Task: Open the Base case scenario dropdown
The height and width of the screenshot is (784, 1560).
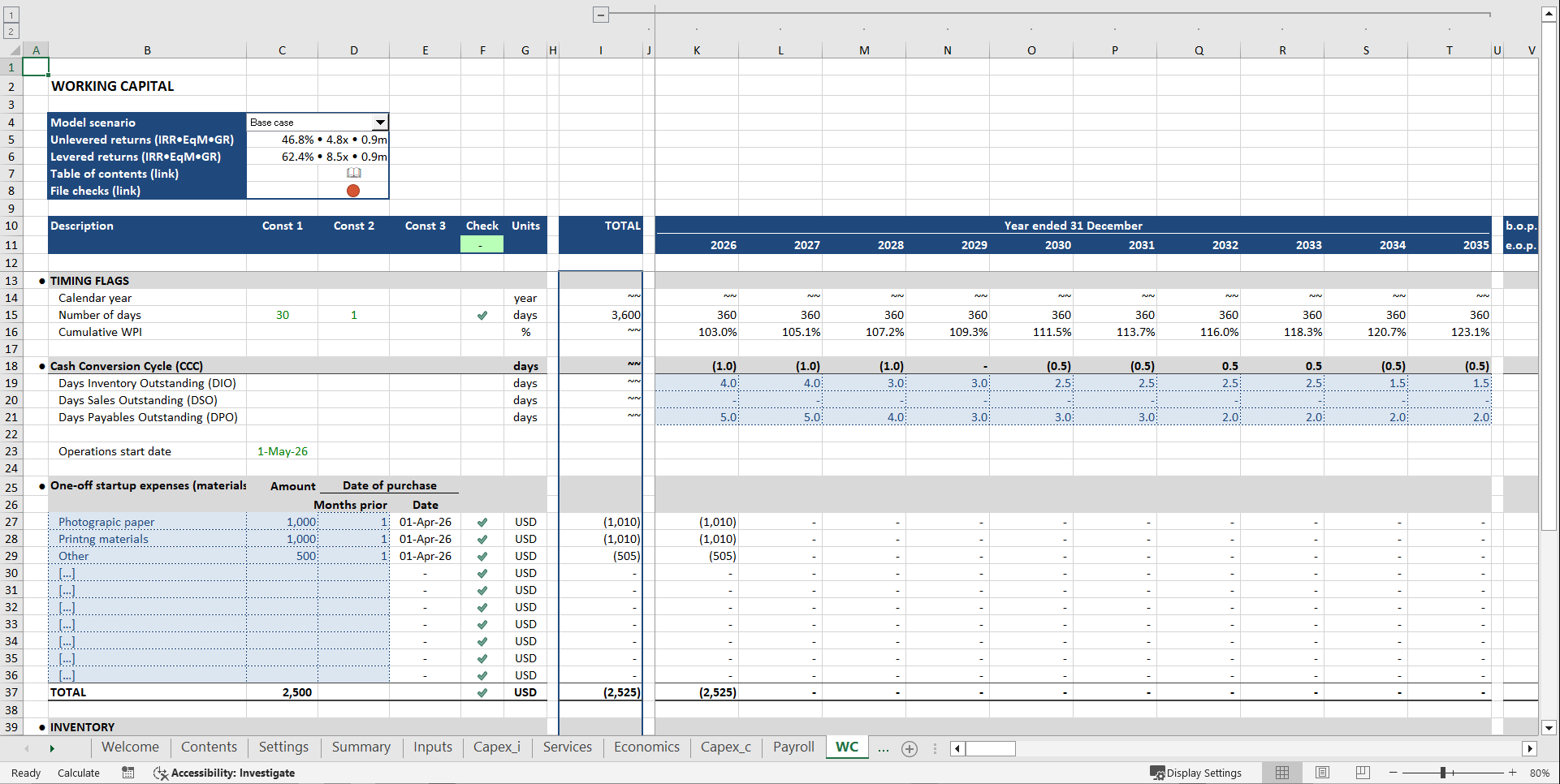Action: click(379, 122)
